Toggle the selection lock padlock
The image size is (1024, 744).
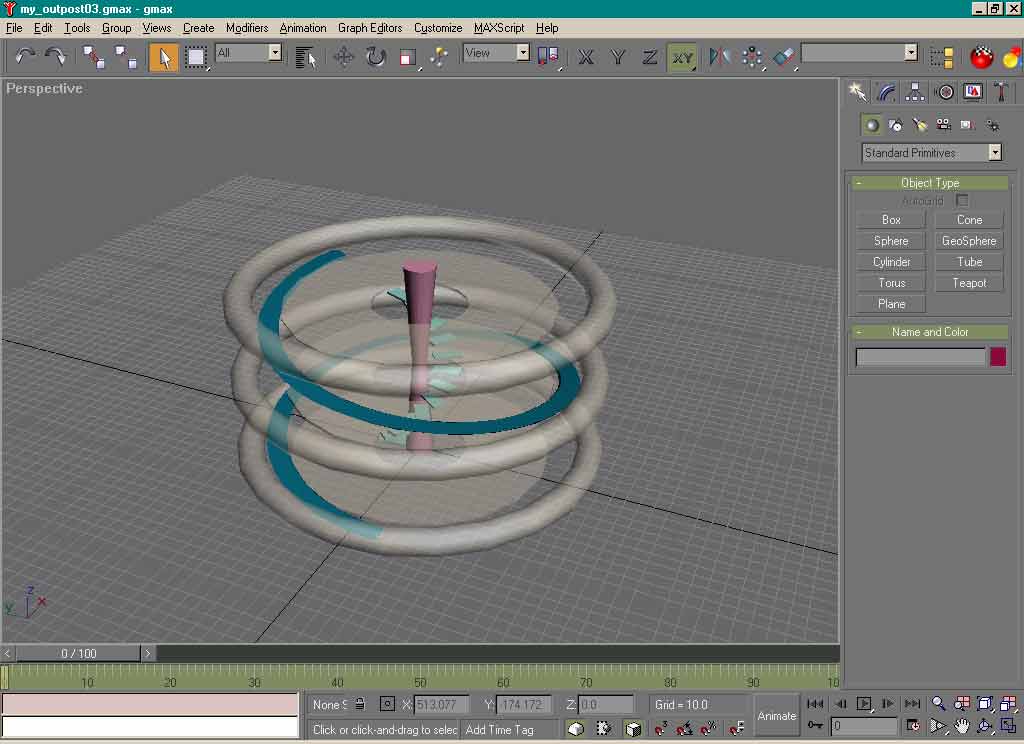(x=360, y=704)
